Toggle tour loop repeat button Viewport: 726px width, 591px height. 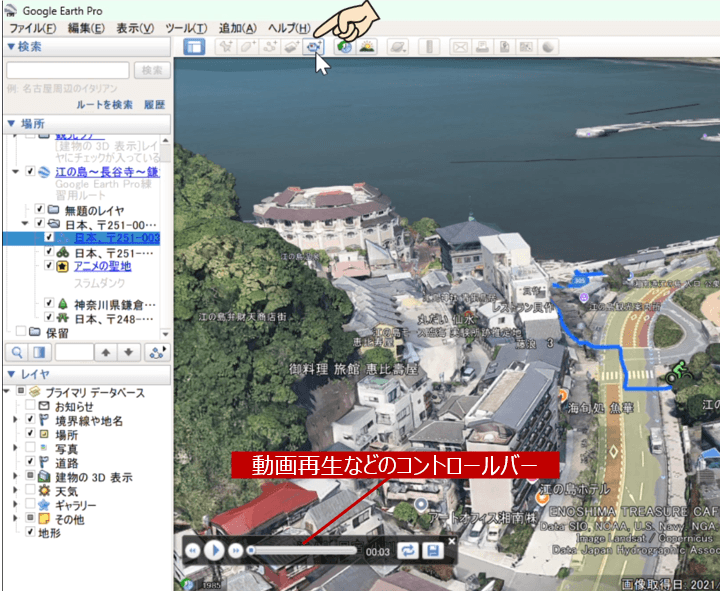tap(407, 550)
